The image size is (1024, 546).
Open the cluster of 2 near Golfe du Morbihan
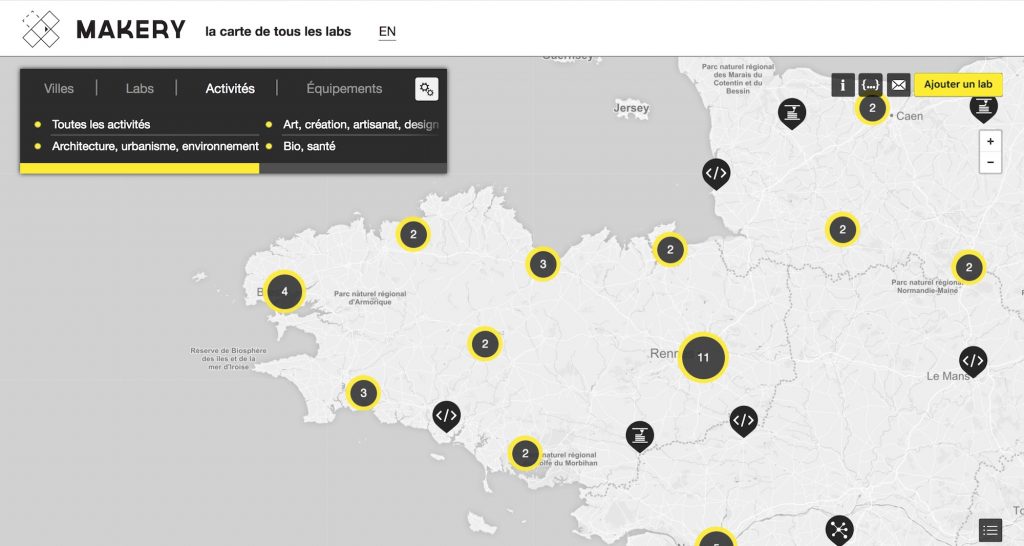525,453
